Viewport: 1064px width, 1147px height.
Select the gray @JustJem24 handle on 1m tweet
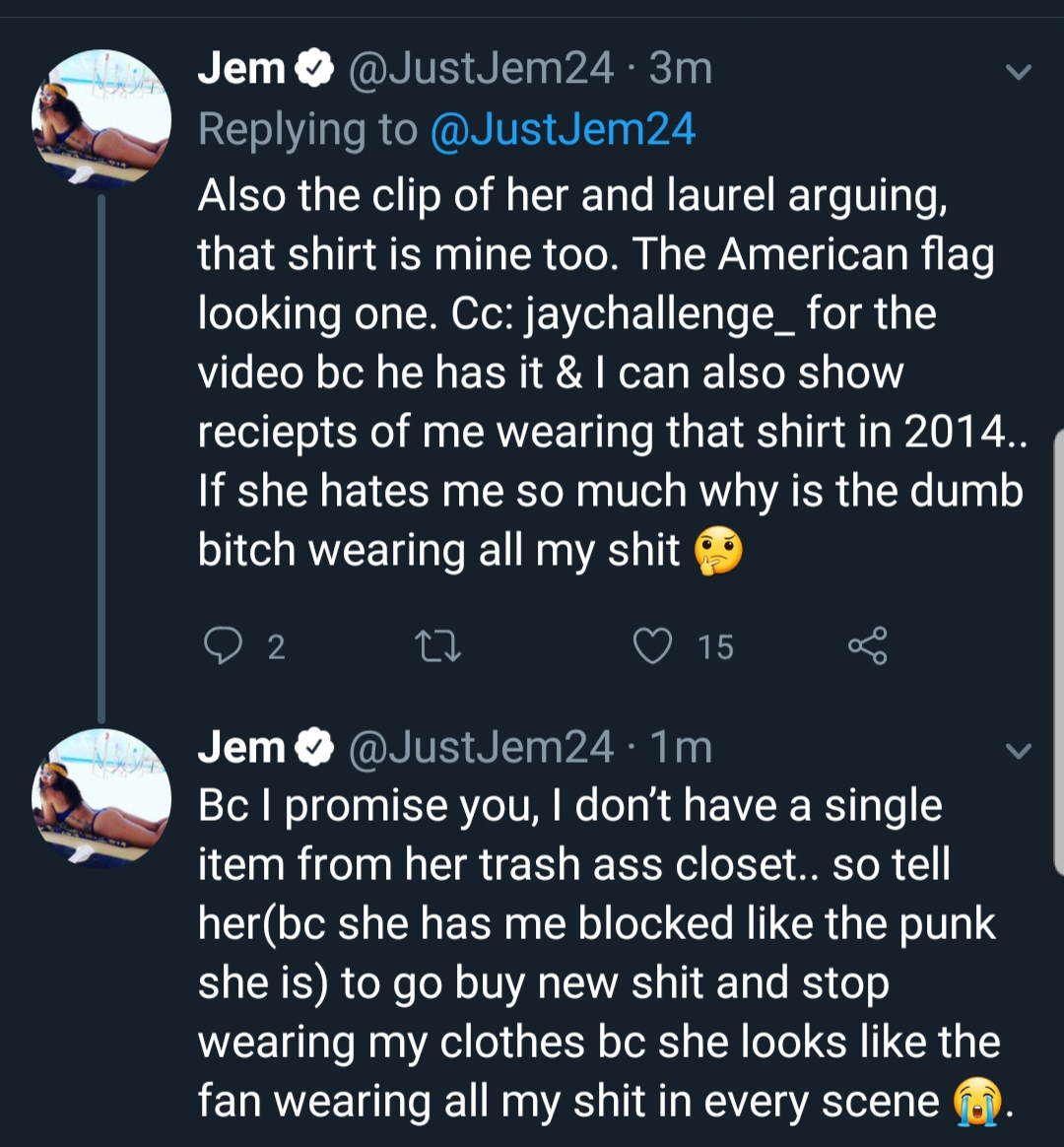(481, 747)
